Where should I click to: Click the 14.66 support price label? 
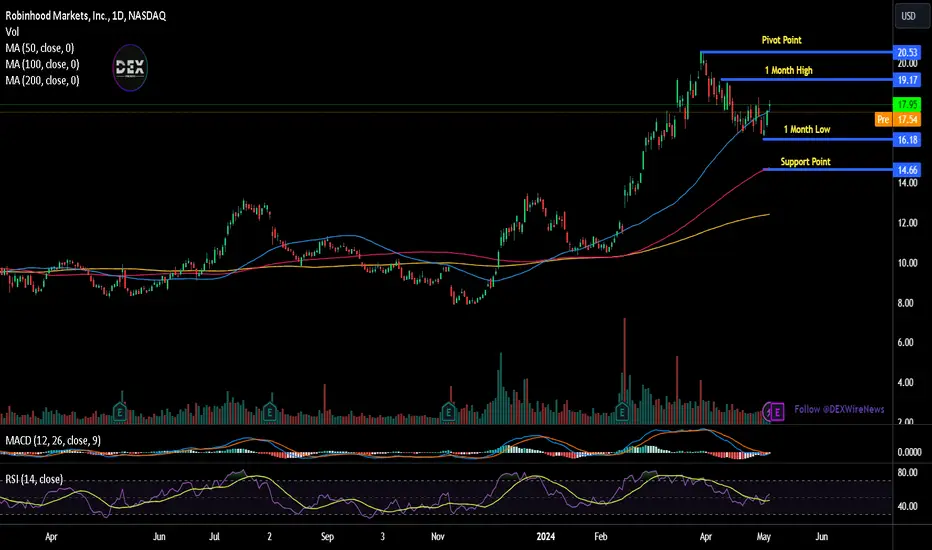point(907,170)
